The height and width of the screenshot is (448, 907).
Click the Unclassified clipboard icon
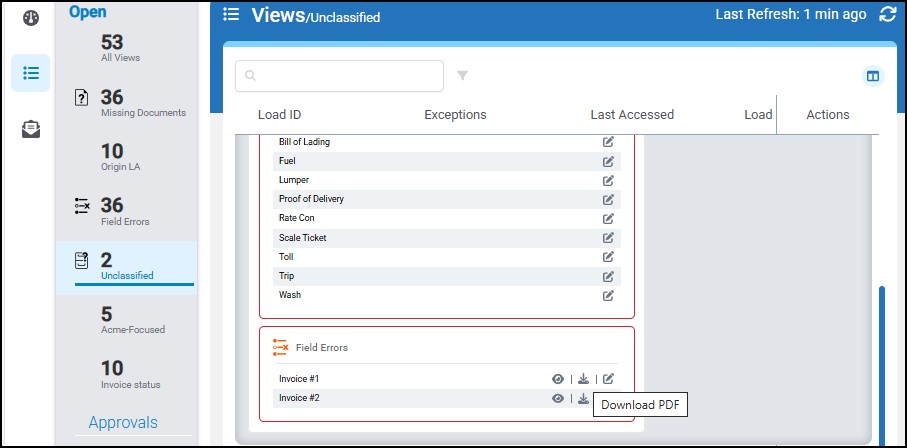click(82, 260)
